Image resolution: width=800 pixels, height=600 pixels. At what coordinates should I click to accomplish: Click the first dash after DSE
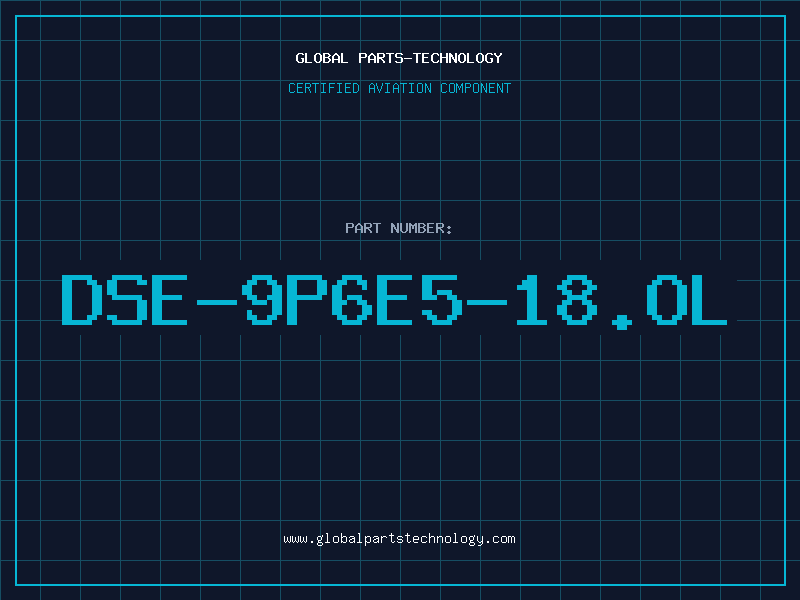tap(217, 302)
